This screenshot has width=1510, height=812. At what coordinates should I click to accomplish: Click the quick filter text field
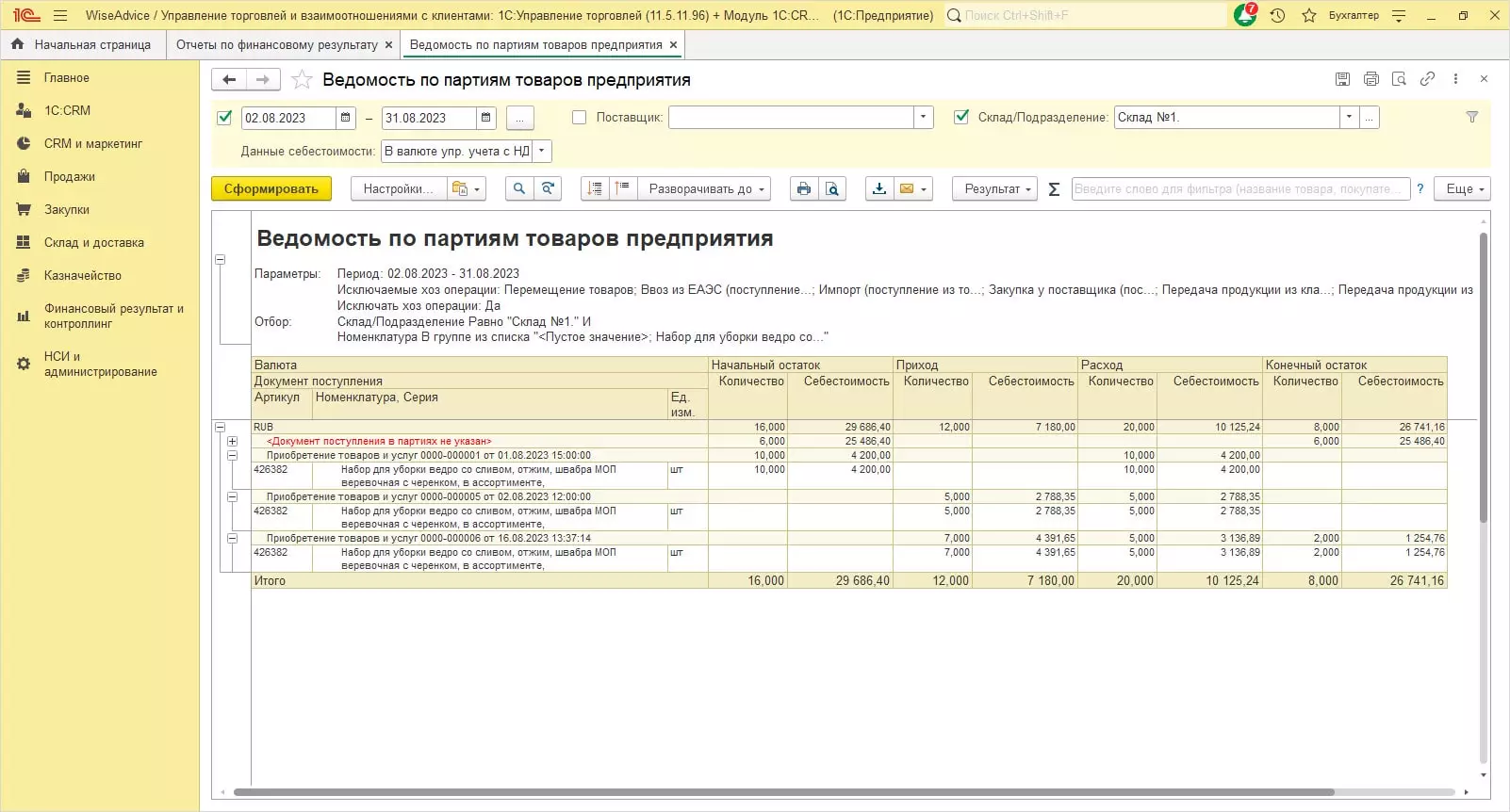[x=1239, y=189]
